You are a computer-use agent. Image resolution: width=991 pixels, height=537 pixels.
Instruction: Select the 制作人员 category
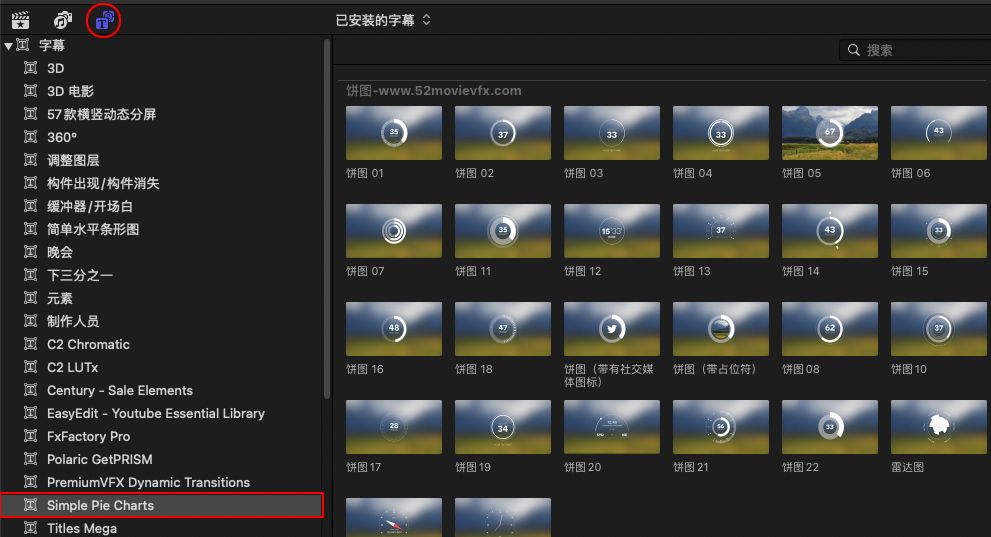161,321
